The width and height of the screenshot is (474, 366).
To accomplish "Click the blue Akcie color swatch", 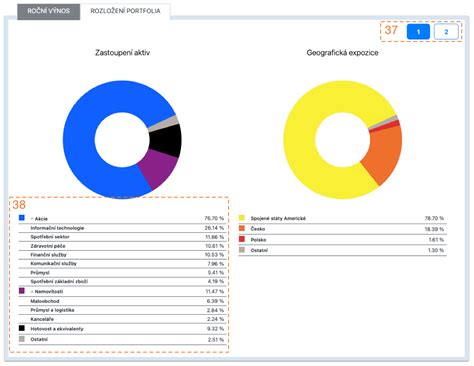I will click(22, 218).
